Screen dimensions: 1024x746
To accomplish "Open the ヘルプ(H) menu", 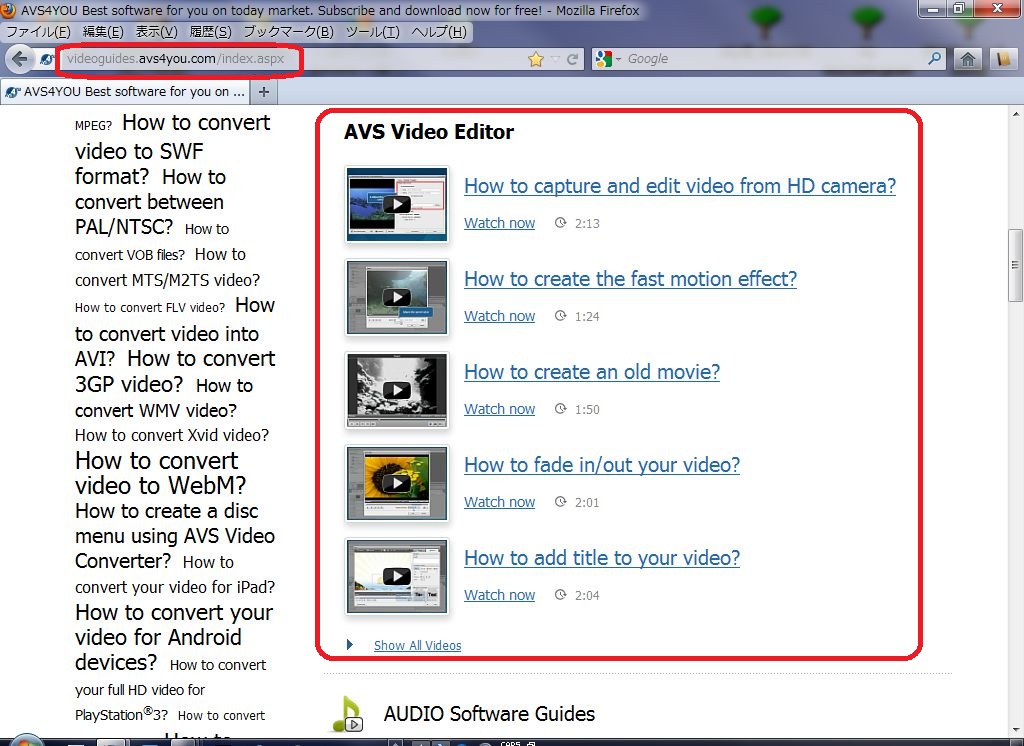I will [x=439, y=32].
